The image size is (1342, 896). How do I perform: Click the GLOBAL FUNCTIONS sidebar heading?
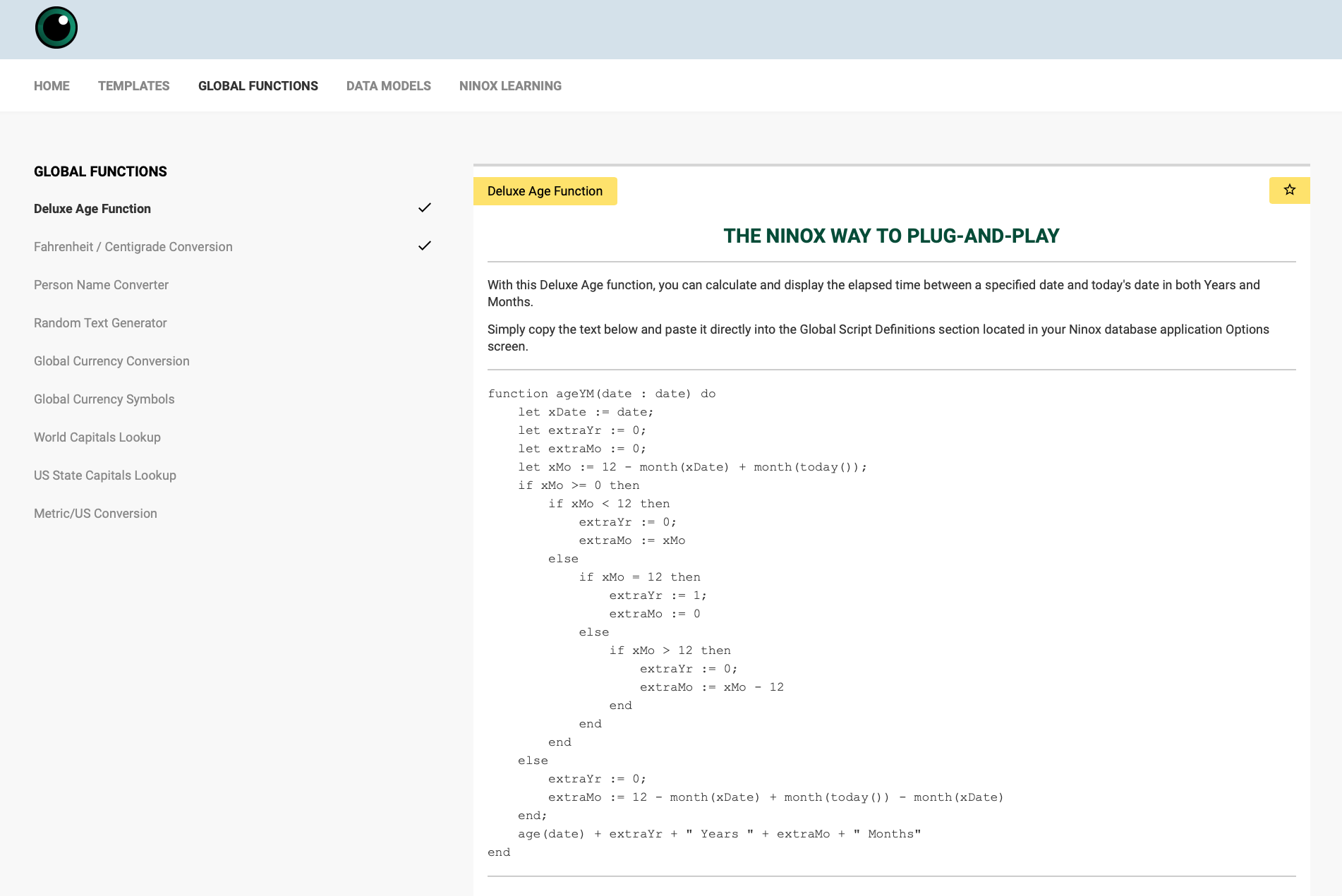100,171
